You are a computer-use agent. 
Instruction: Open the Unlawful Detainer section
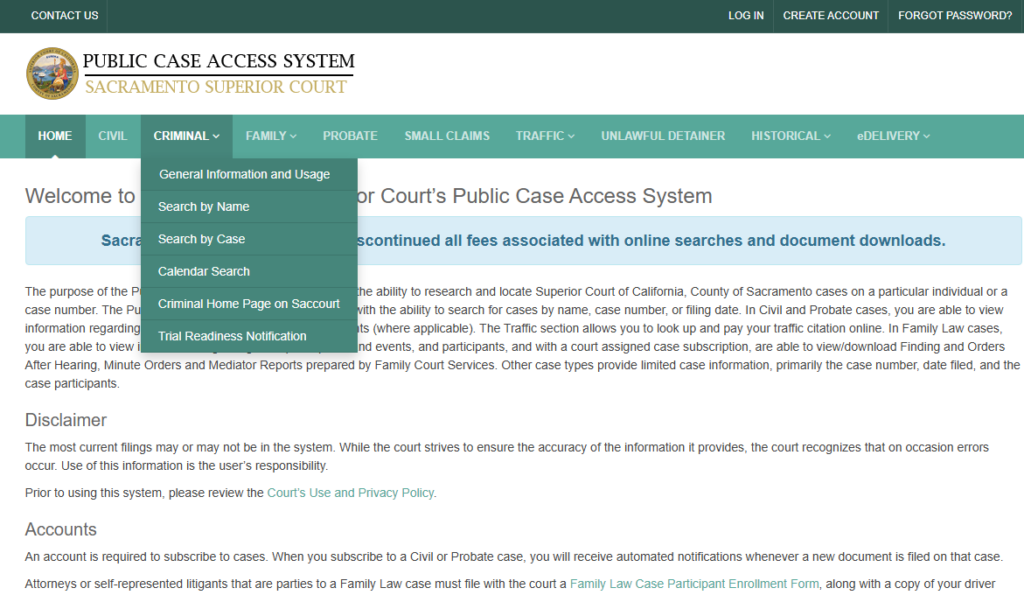coord(663,136)
